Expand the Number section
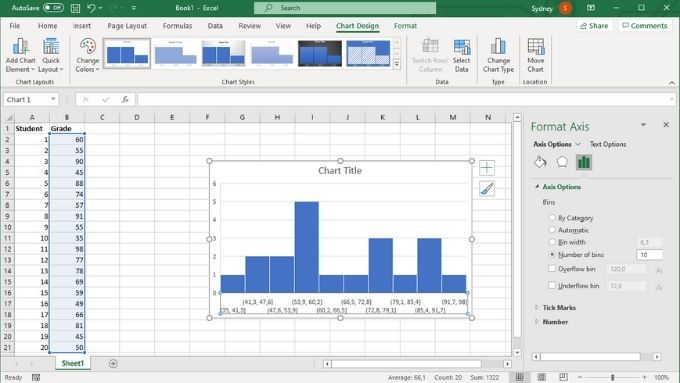 [537, 322]
